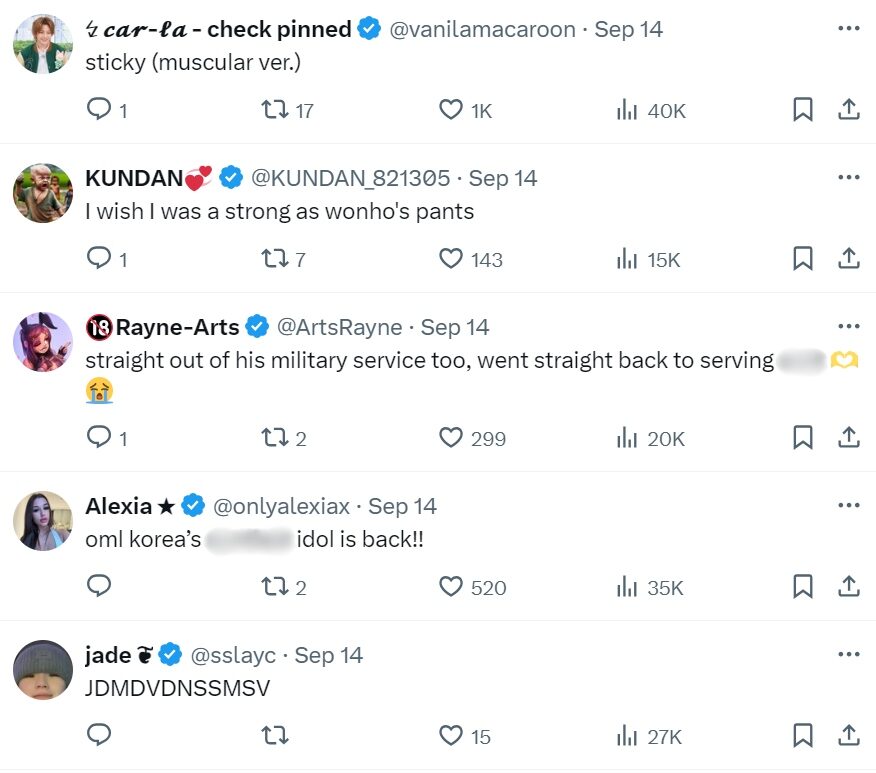Viewport: 876px width, 773px height.
Task: Click KUNDAN's profile avatar
Action: 43,193
